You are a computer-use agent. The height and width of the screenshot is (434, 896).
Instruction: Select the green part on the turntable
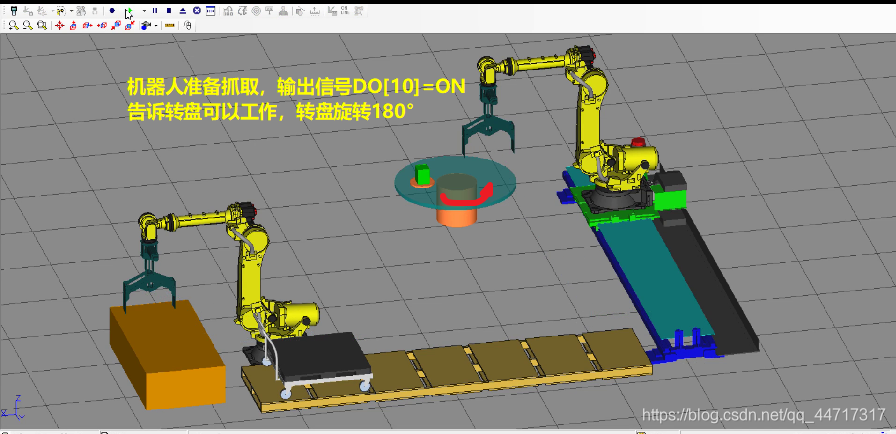tap(423, 174)
